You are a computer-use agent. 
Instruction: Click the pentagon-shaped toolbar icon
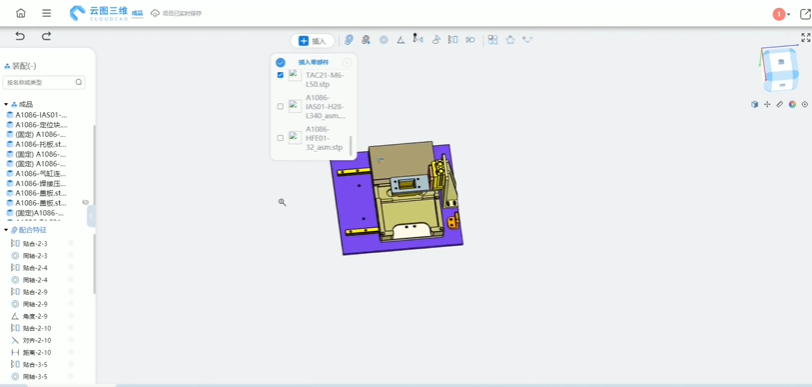(x=510, y=39)
